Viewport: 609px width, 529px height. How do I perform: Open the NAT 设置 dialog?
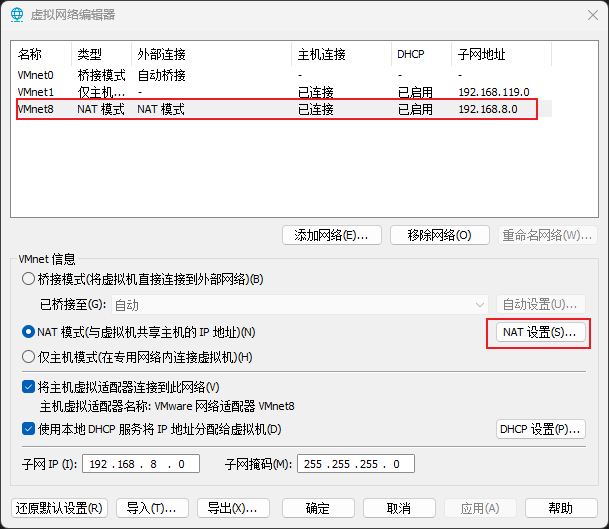539,332
